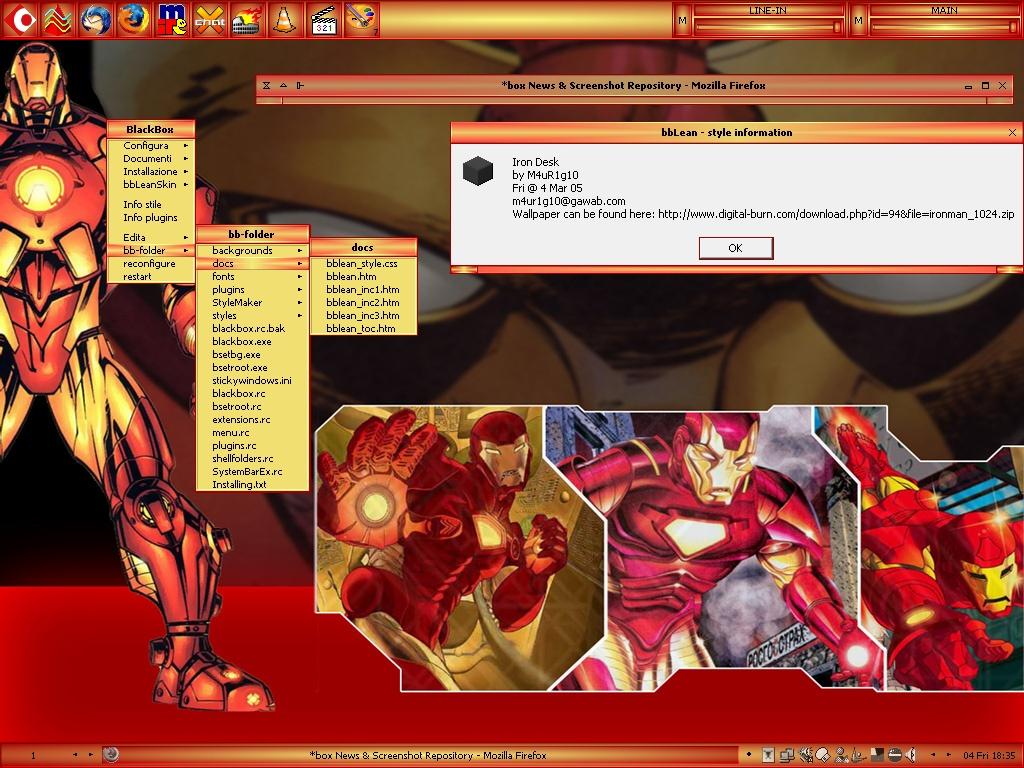Expand the fonts folder submenu
Viewport: 1024px width, 768px height.
click(x=252, y=276)
